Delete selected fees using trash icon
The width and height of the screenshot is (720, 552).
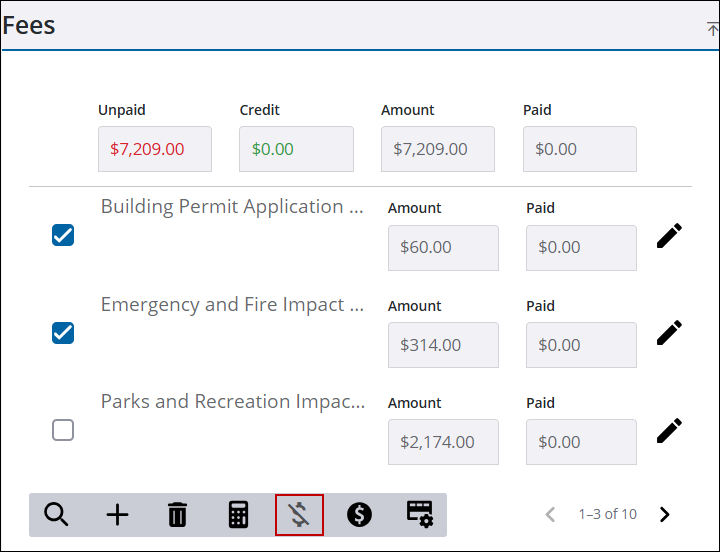tap(177, 515)
